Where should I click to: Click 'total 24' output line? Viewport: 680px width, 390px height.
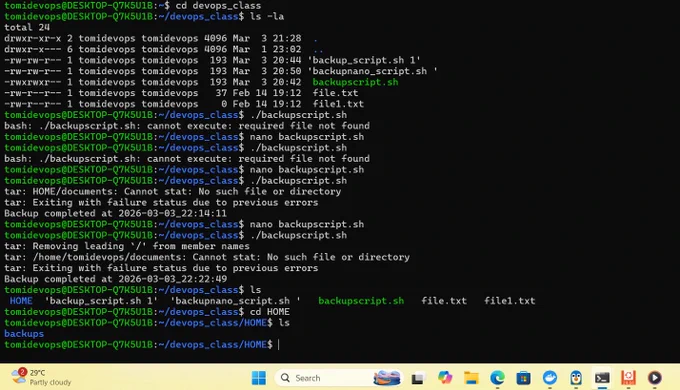point(27,27)
